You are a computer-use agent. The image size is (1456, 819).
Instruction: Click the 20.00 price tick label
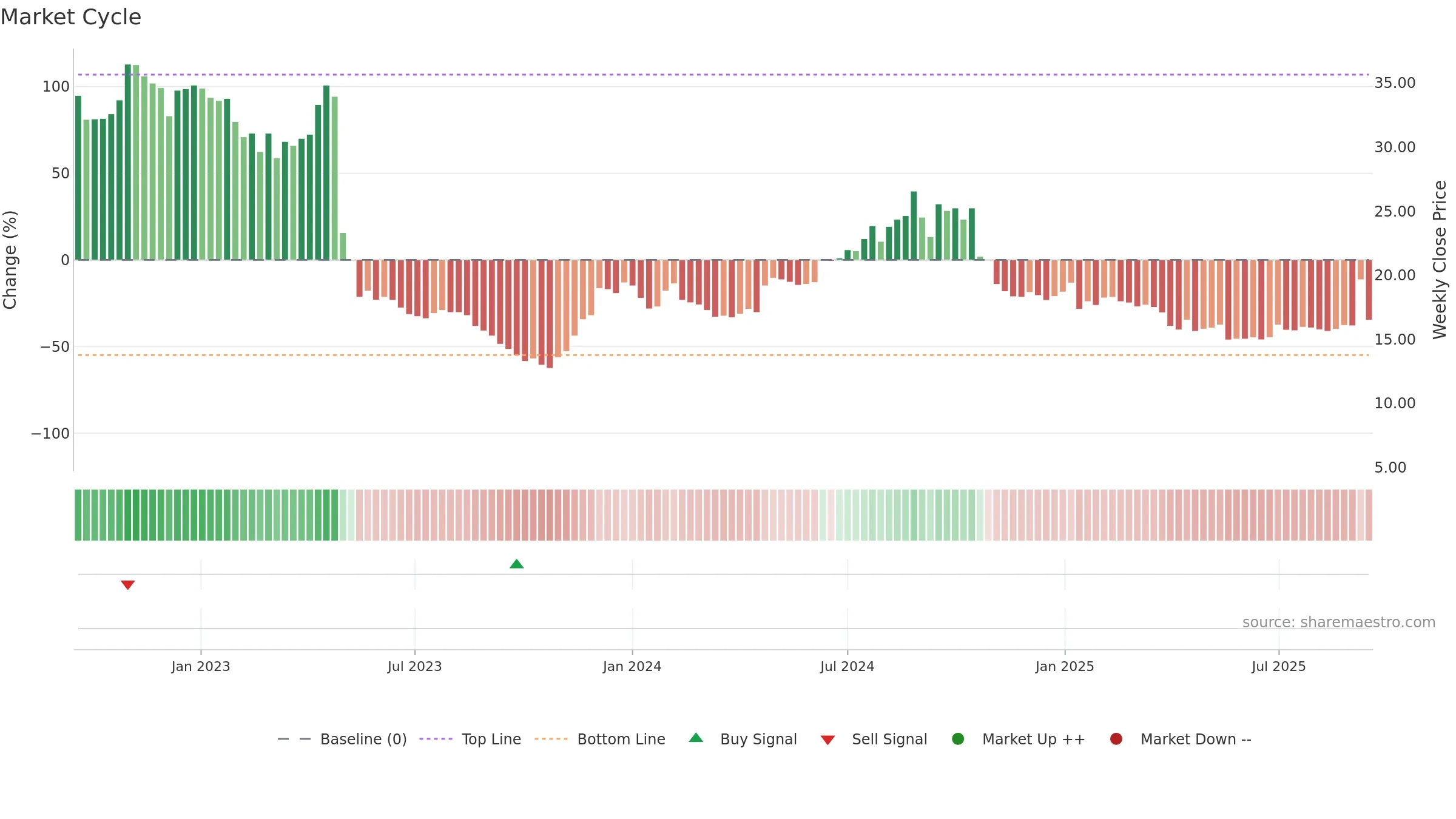[1395, 275]
